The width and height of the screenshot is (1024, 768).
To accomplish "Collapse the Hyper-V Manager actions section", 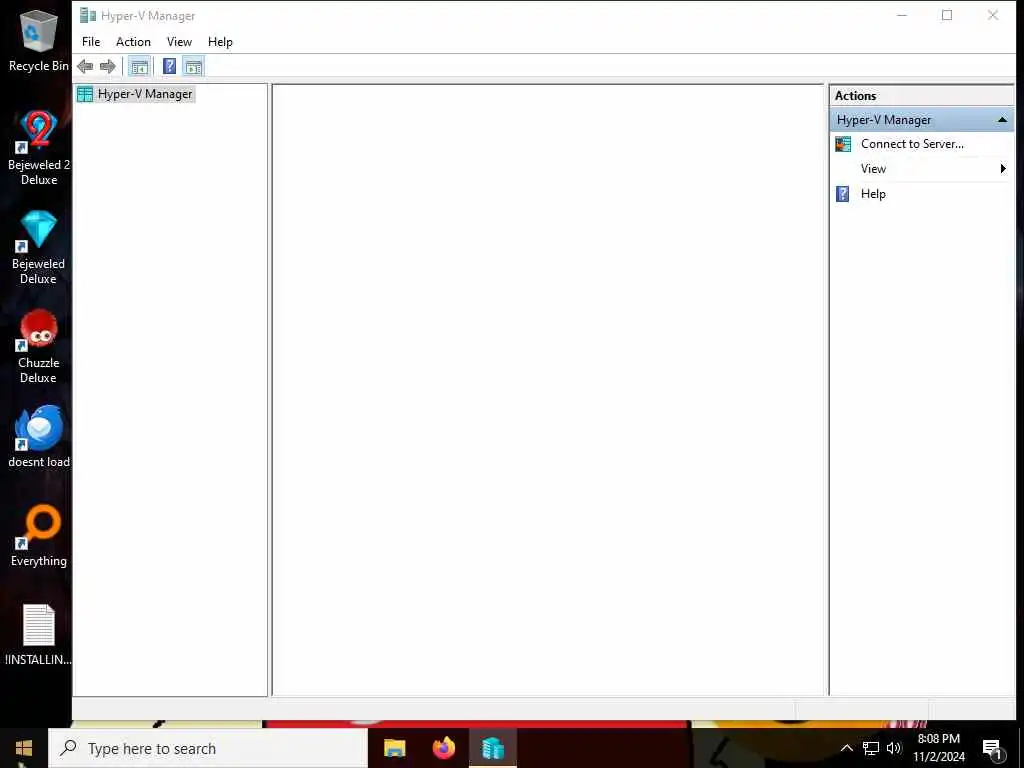I will click(1002, 120).
